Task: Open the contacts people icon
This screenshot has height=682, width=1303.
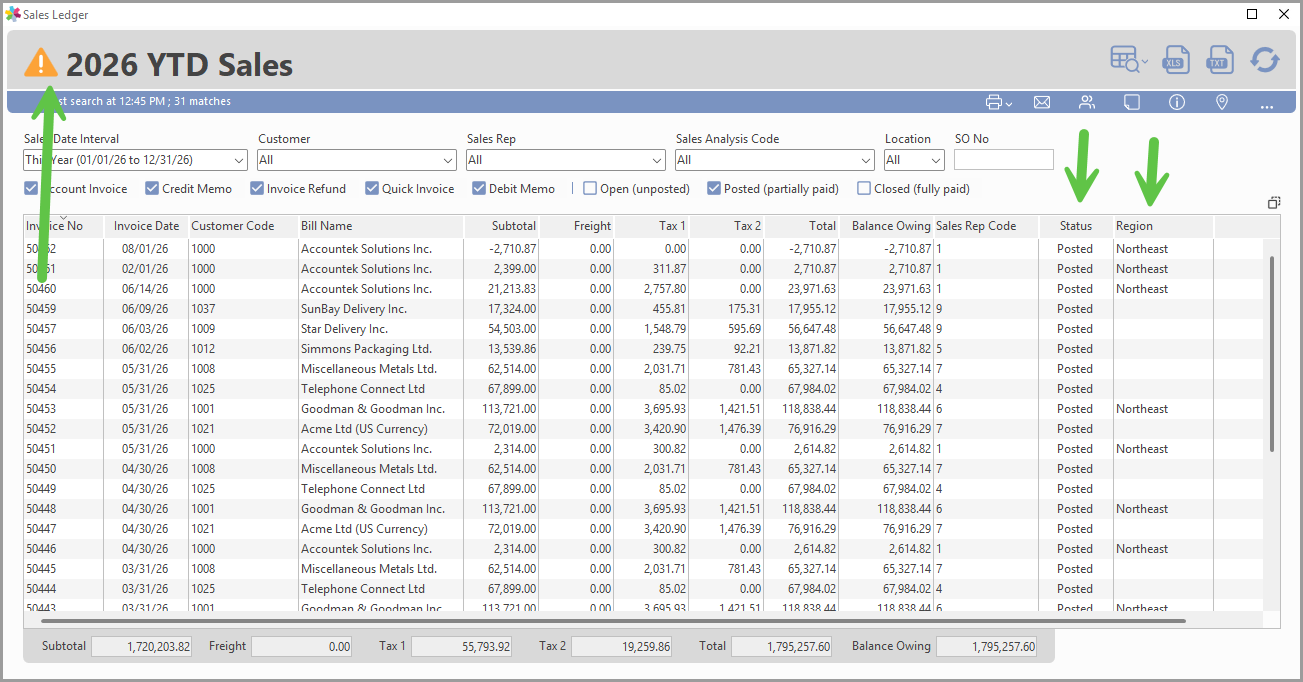Action: (x=1087, y=102)
